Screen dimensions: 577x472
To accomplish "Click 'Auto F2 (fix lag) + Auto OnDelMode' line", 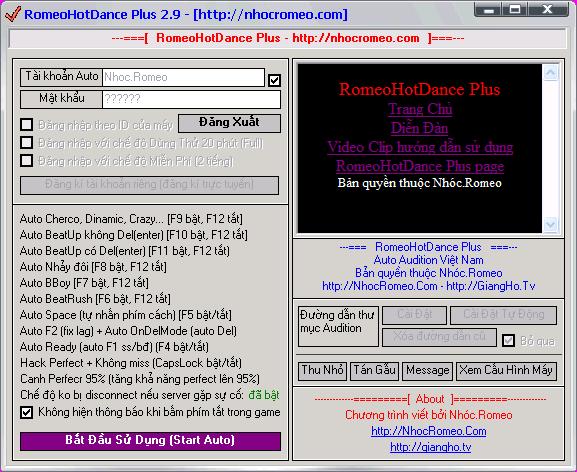I will pos(128,331).
